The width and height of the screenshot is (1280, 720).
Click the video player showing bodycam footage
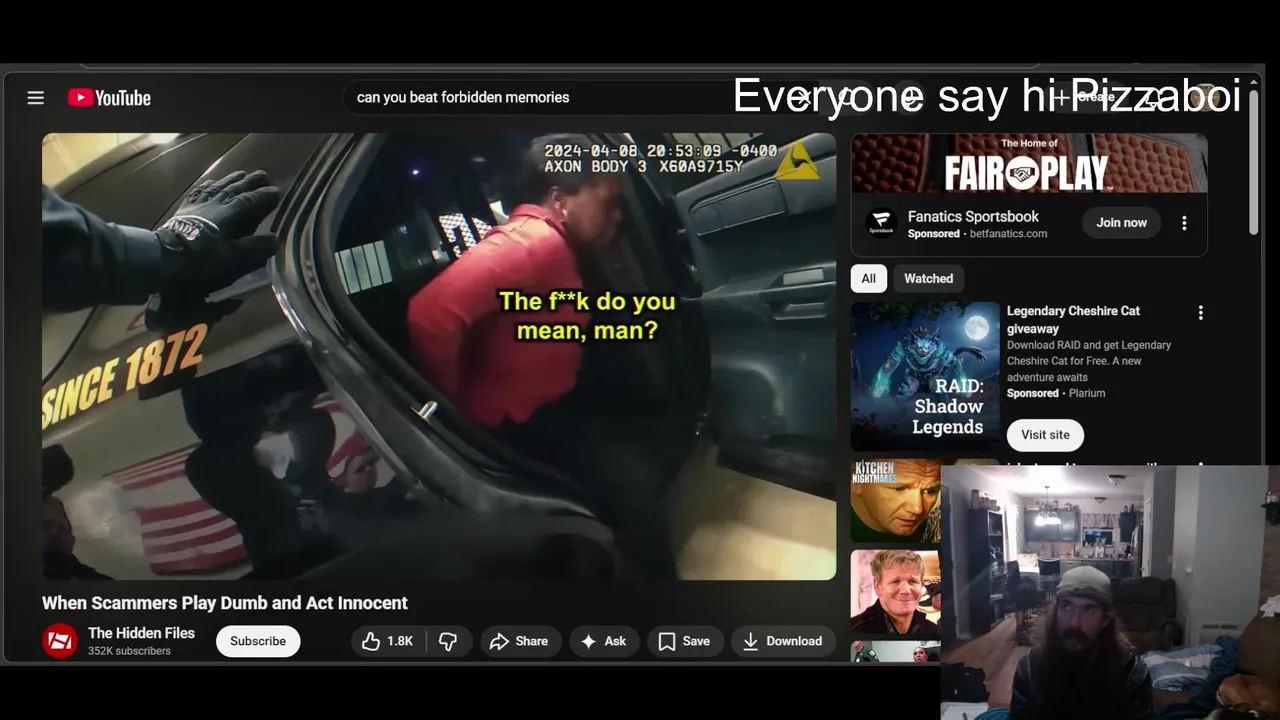click(439, 356)
